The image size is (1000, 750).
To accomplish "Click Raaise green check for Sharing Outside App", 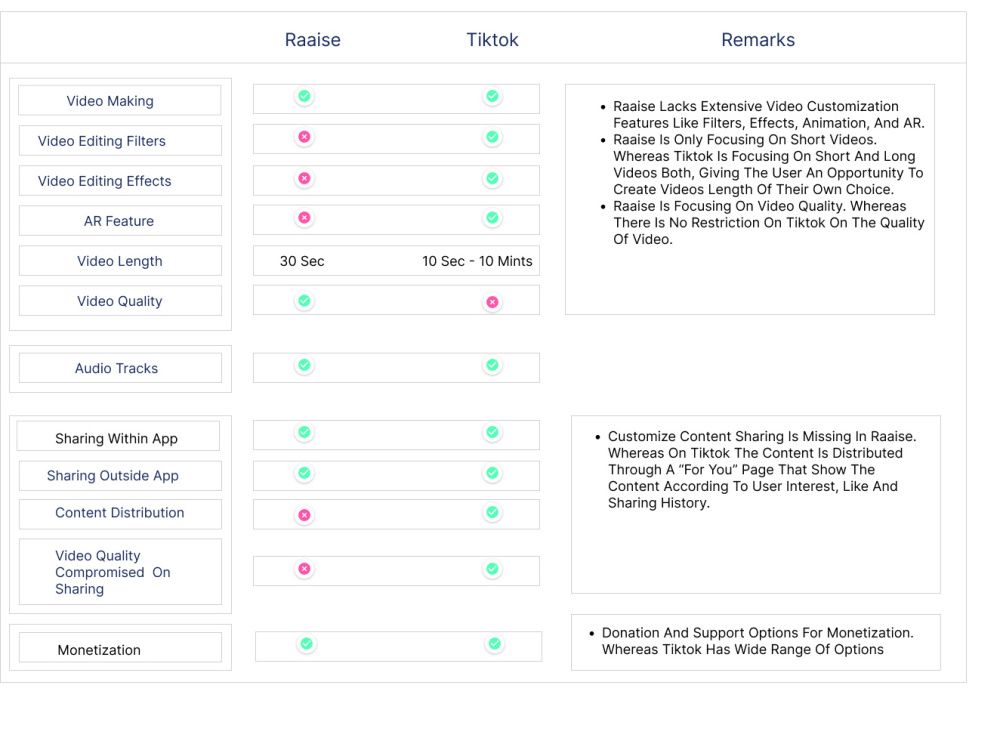I will (x=305, y=473).
